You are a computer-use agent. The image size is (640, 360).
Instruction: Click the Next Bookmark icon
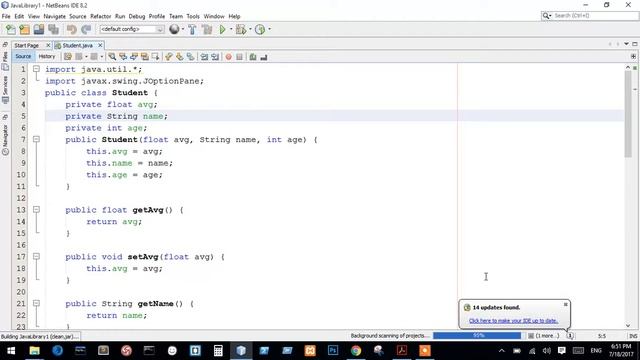coord(180,57)
